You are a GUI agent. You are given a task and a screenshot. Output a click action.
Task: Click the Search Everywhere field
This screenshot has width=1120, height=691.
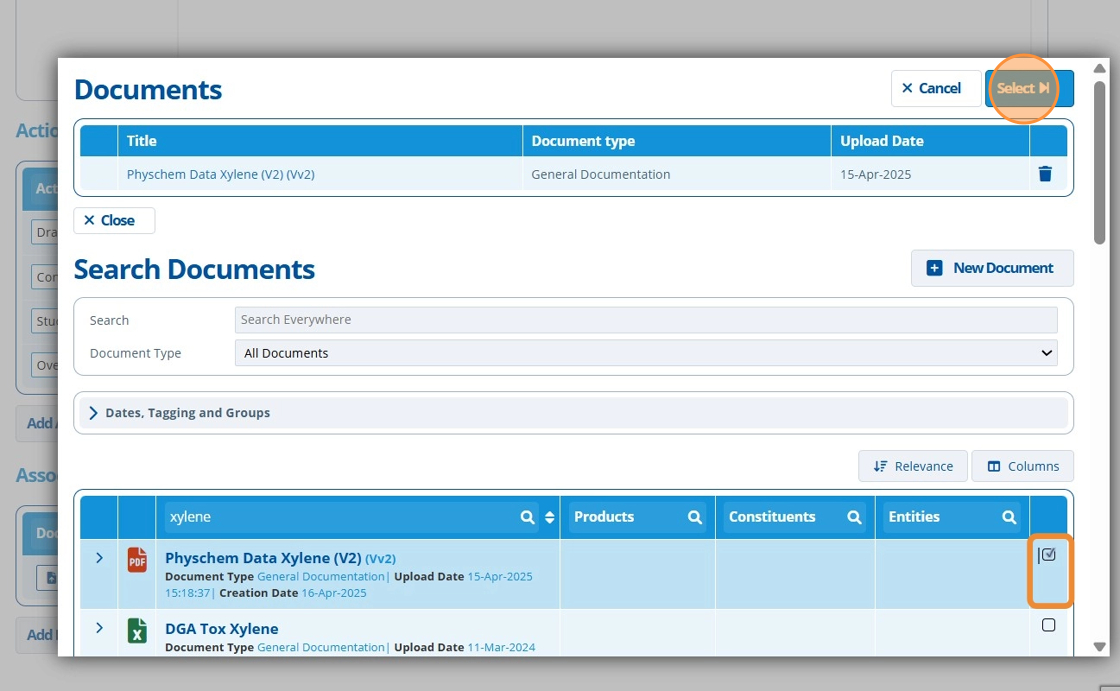click(x=646, y=319)
